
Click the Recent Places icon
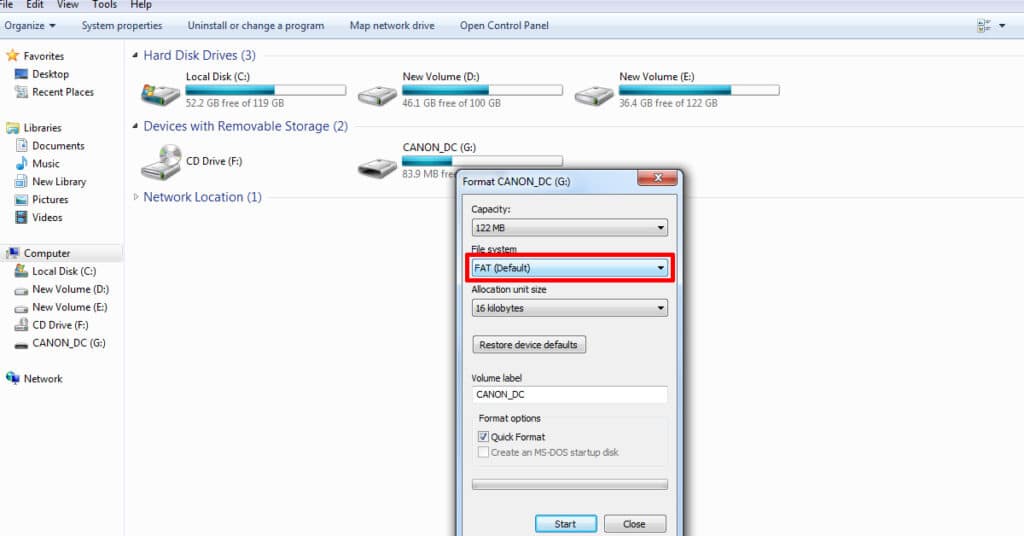pyautogui.click(x=21, y=92)
